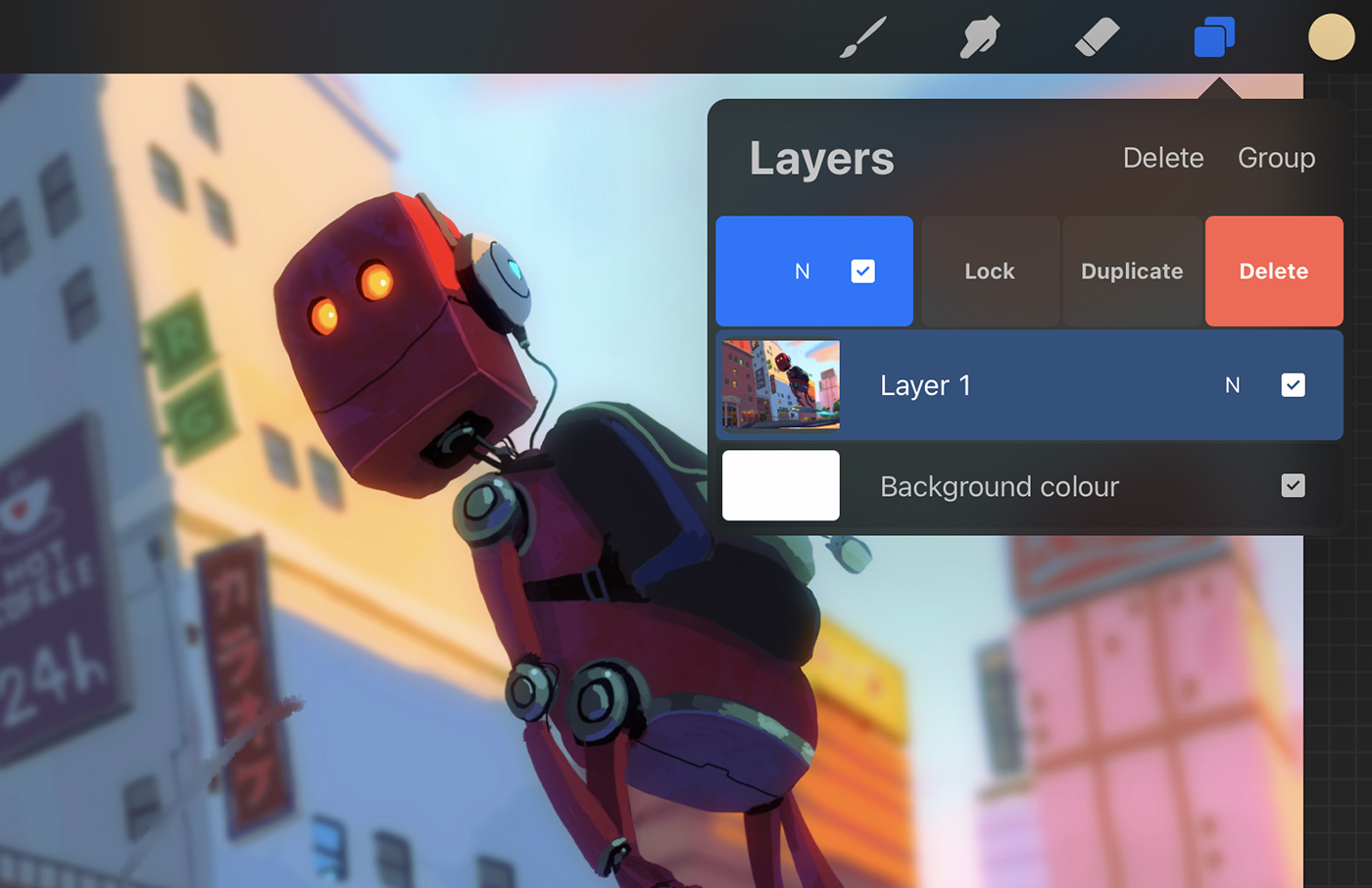Tap the red Delete layer button
Image resolution: width=1372 pixels, height=888 pixels.
click(x=1274, y=271)
